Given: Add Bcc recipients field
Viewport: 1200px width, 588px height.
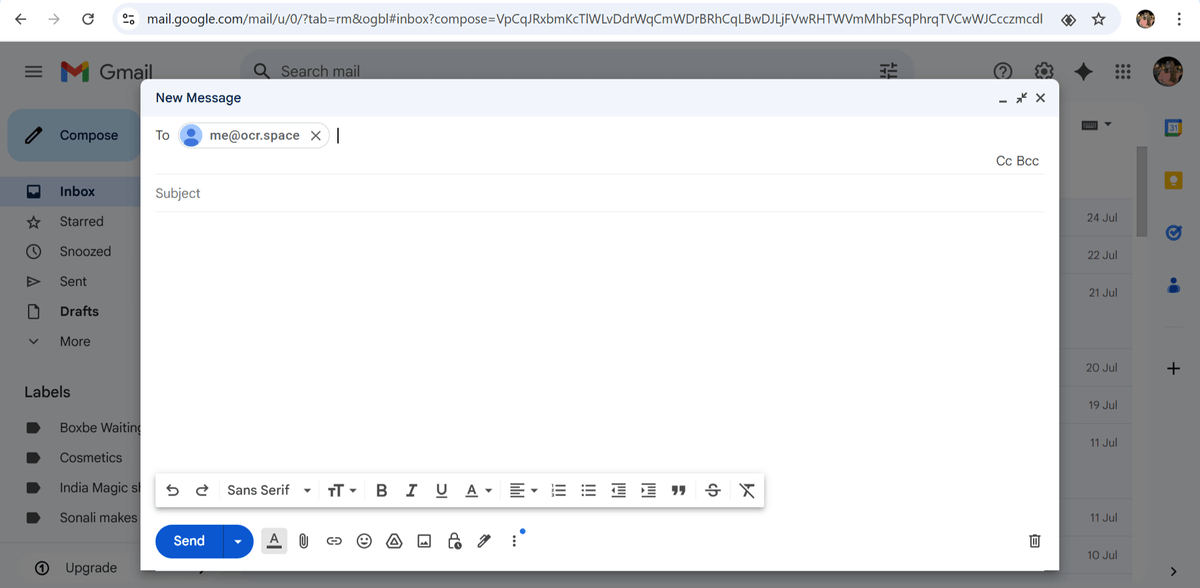Looking at the screenshot, I should tap(1028, 161).
